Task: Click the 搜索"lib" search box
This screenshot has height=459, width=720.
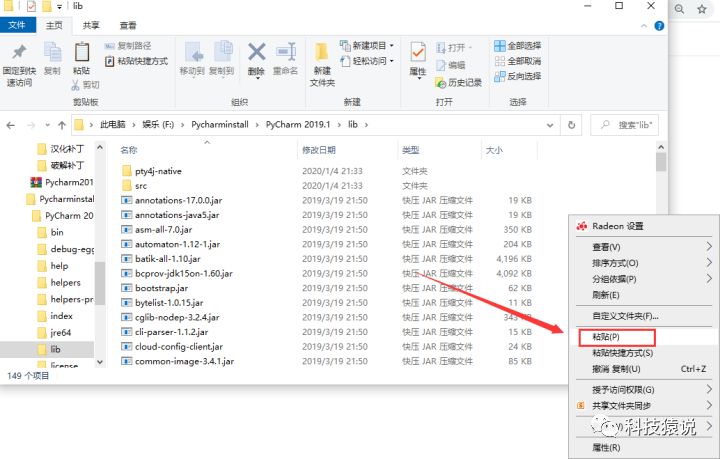Action: click(x=624, y=125)
